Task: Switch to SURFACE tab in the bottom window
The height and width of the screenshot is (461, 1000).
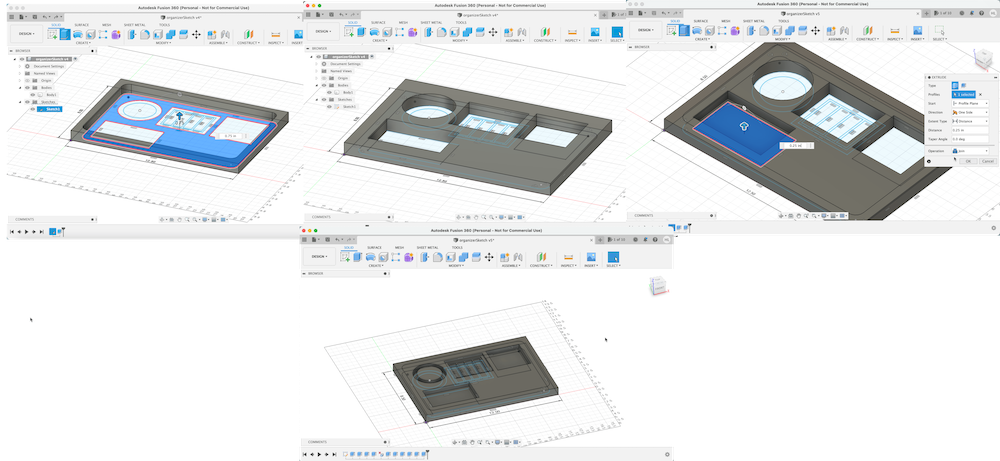Action: click(x=373, y=246)
